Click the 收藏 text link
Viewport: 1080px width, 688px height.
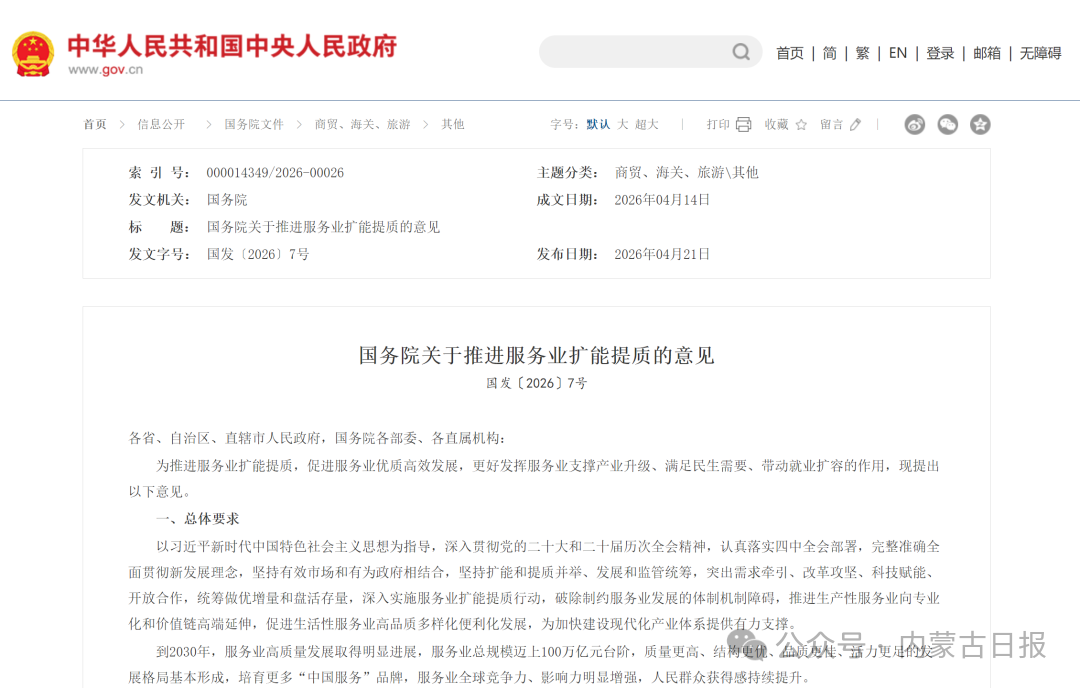pyautogui.click(x=776, y=125)
